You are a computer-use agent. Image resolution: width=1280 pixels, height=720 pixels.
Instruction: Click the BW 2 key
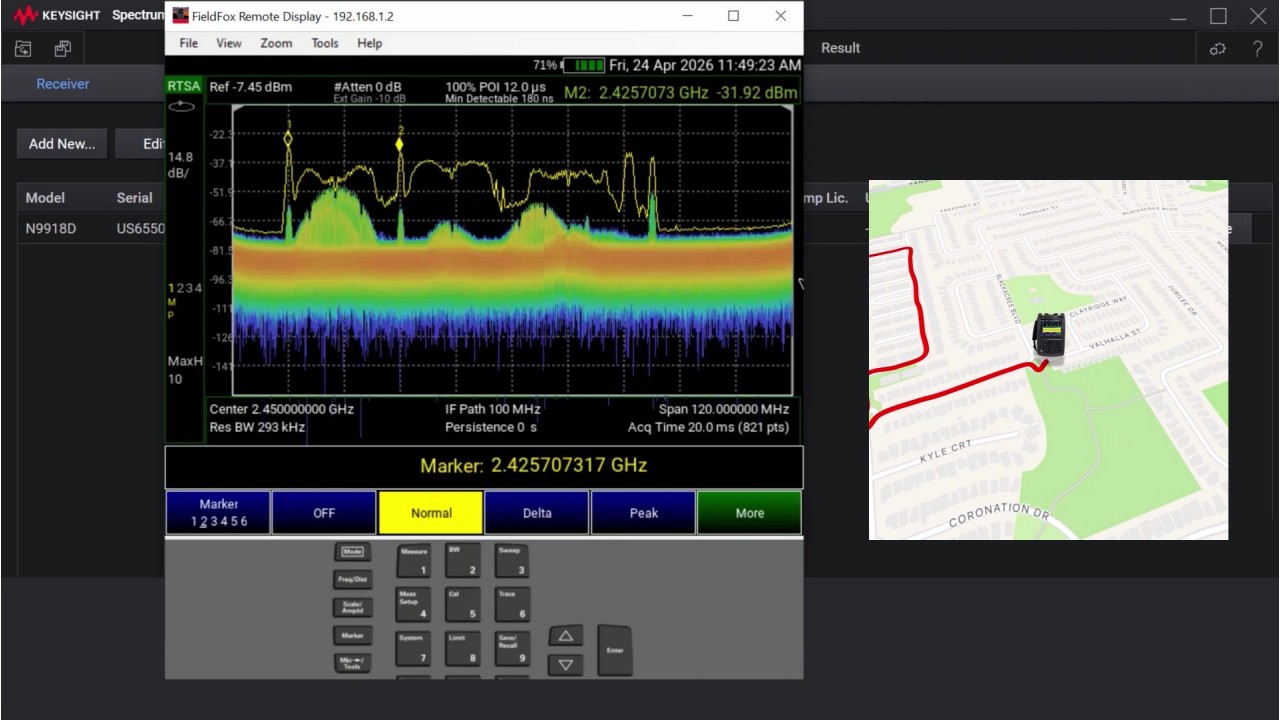click(x=462, y=561)
